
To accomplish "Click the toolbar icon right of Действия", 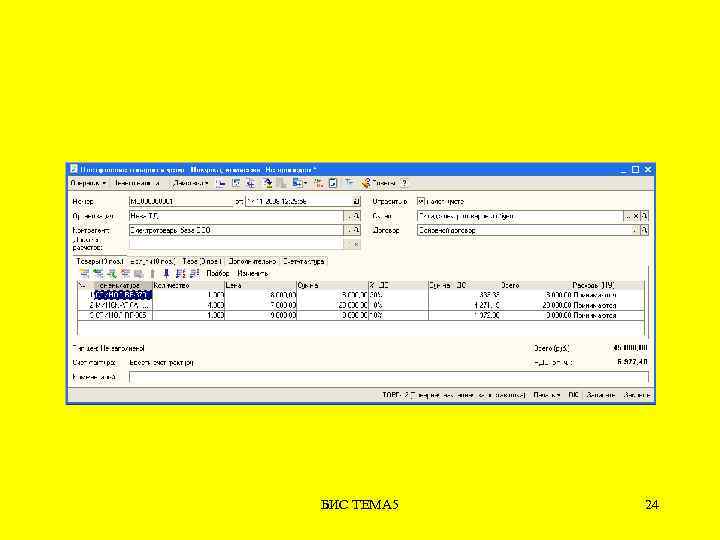I will (x=221, y=183).
